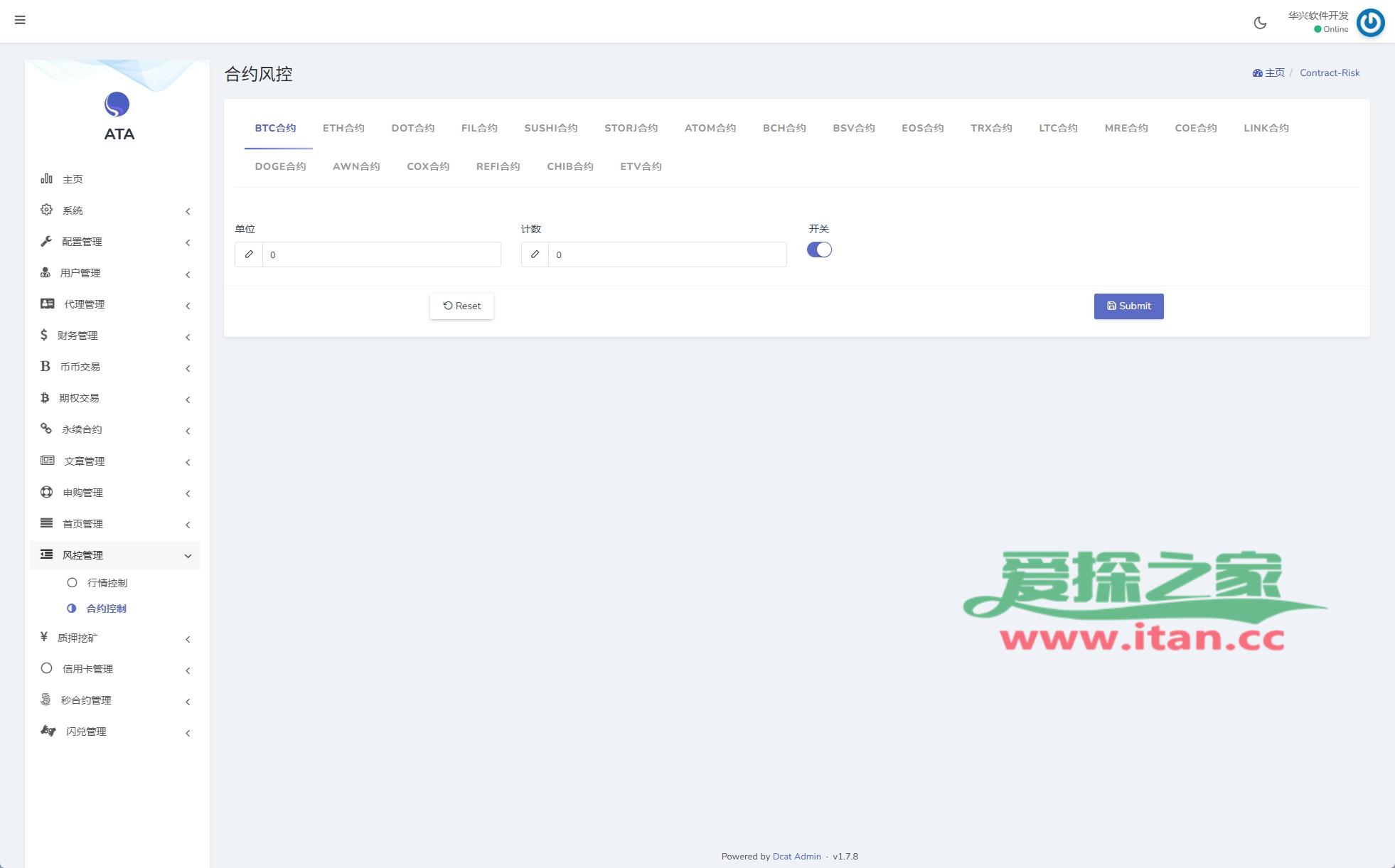Select 行情控制 submenu item
Viewport: 1395px width, 868px height.
(107, 583)
